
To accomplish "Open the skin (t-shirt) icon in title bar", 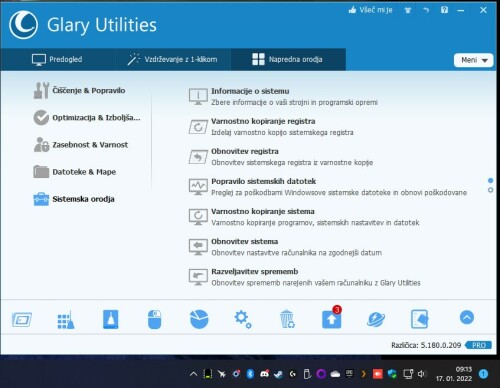I will pyautogui.click(x=408, y=10).
